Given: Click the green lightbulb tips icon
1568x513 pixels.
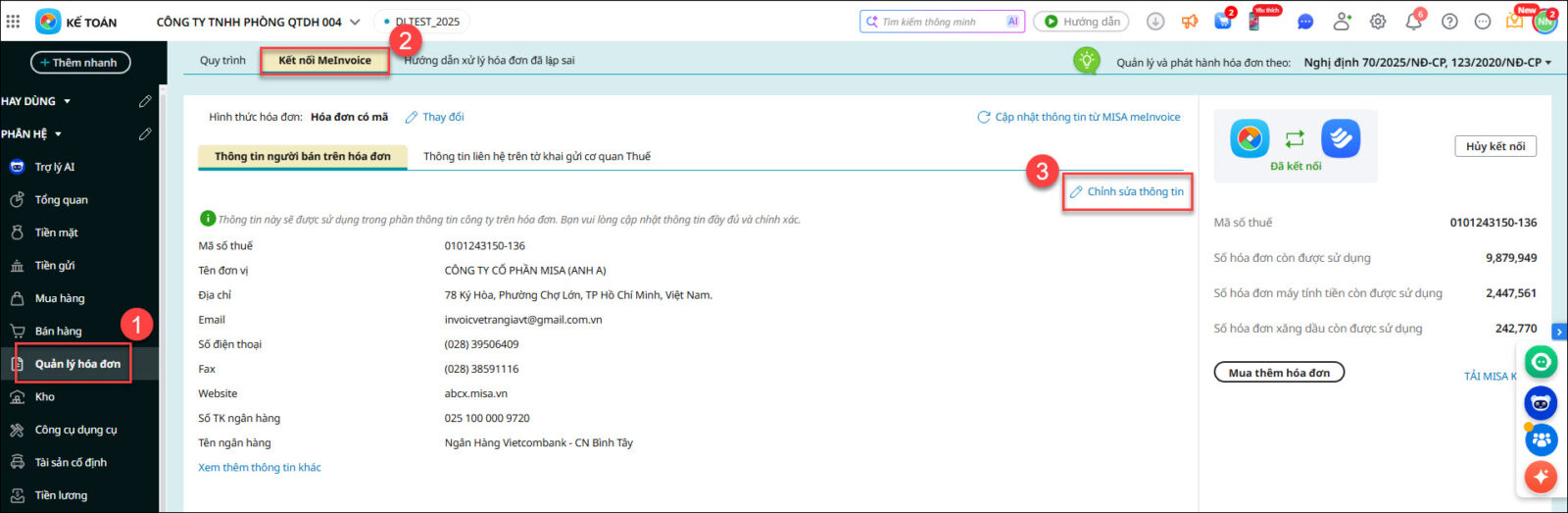Looking at the screenshot, I should coord(1086,61).
